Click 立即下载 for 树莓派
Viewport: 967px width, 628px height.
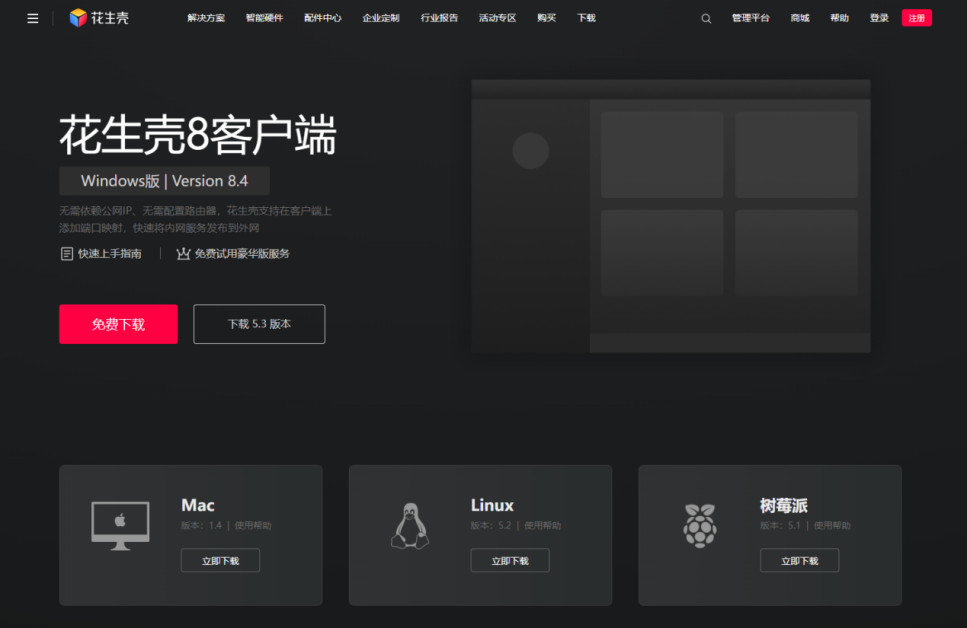(x=799, y=560)
